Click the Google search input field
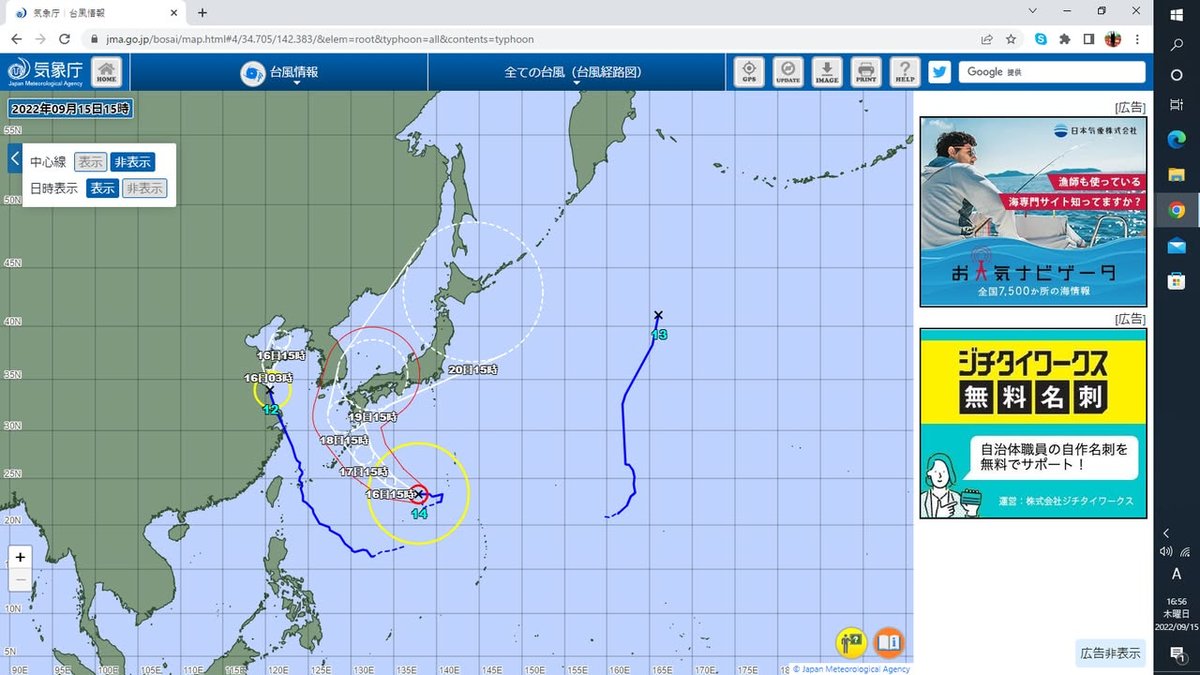1200x675 pixels. click(1052, 72)
